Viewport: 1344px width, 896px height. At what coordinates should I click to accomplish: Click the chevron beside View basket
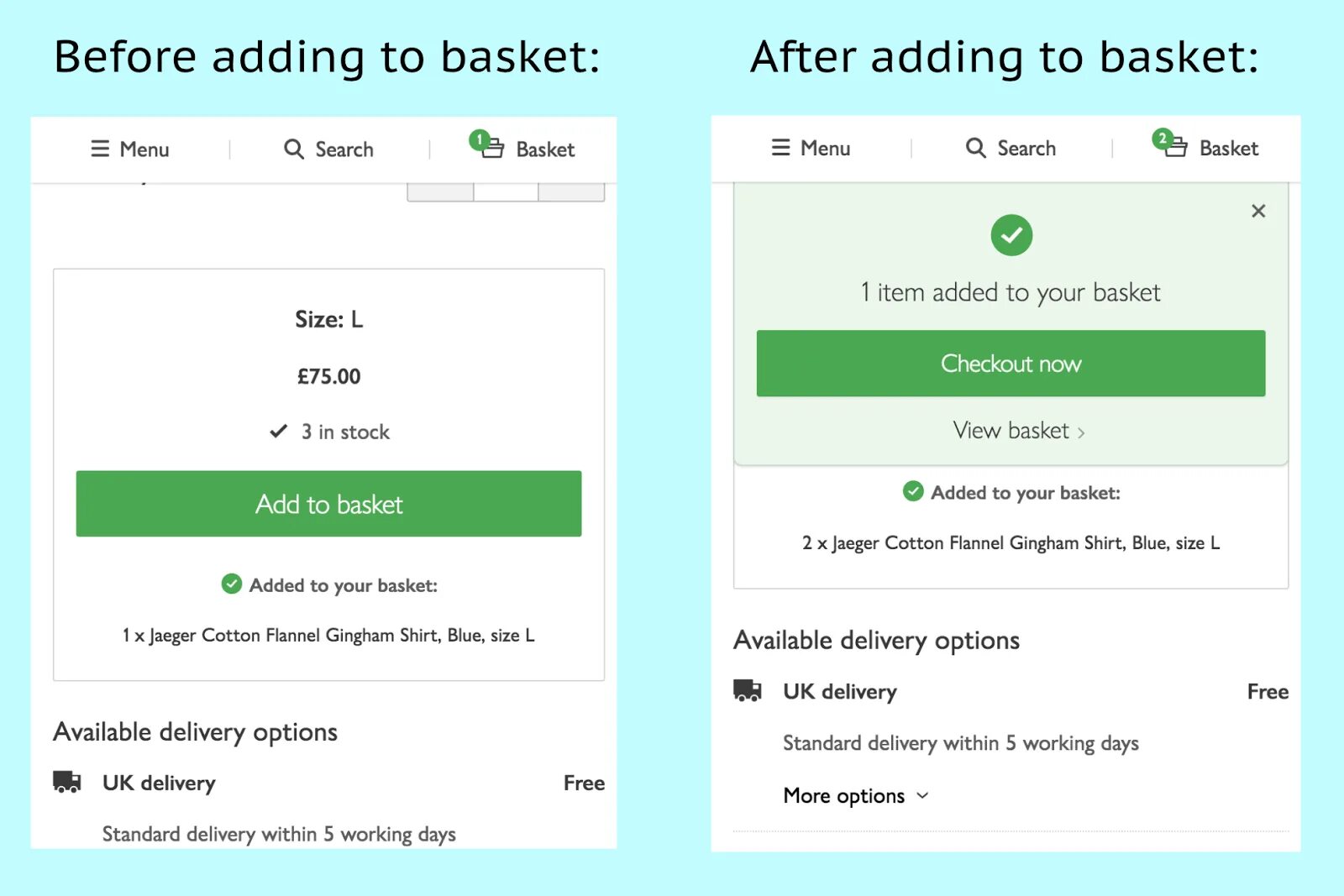[1081, 432]
